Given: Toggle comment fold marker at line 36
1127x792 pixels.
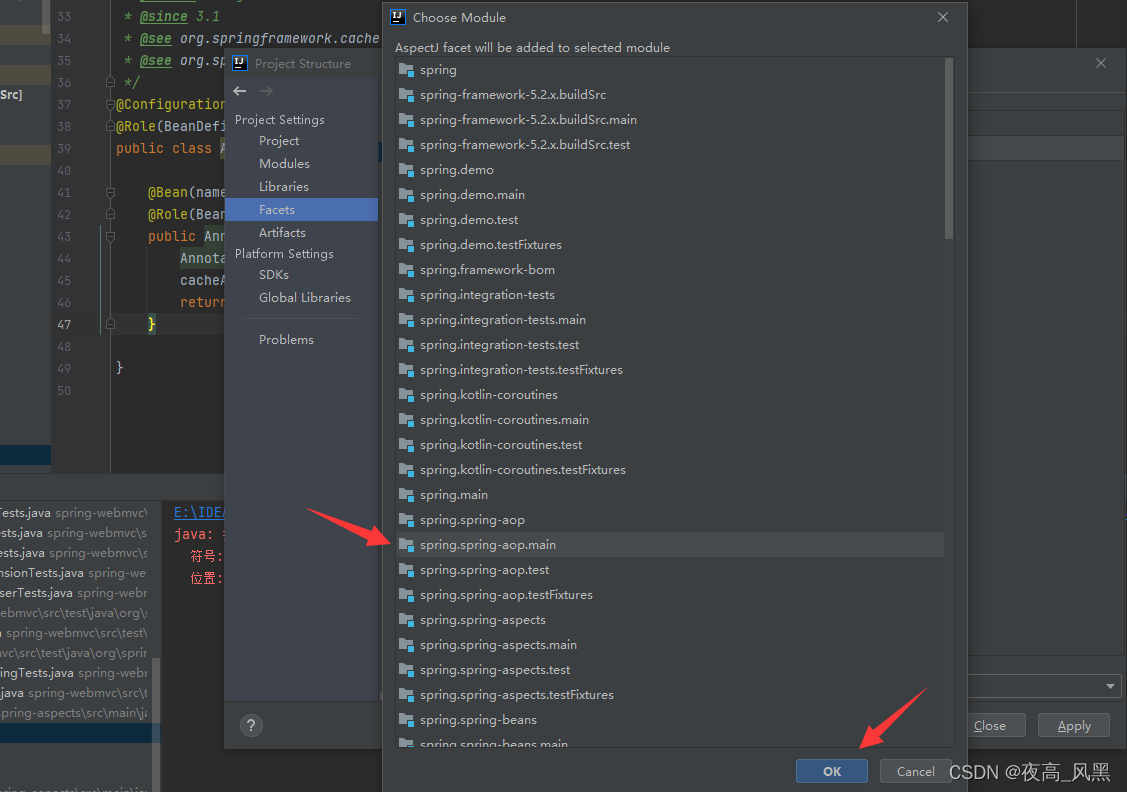Looking at the screenshot, I should pyautogui.click(x=110, y=82).
